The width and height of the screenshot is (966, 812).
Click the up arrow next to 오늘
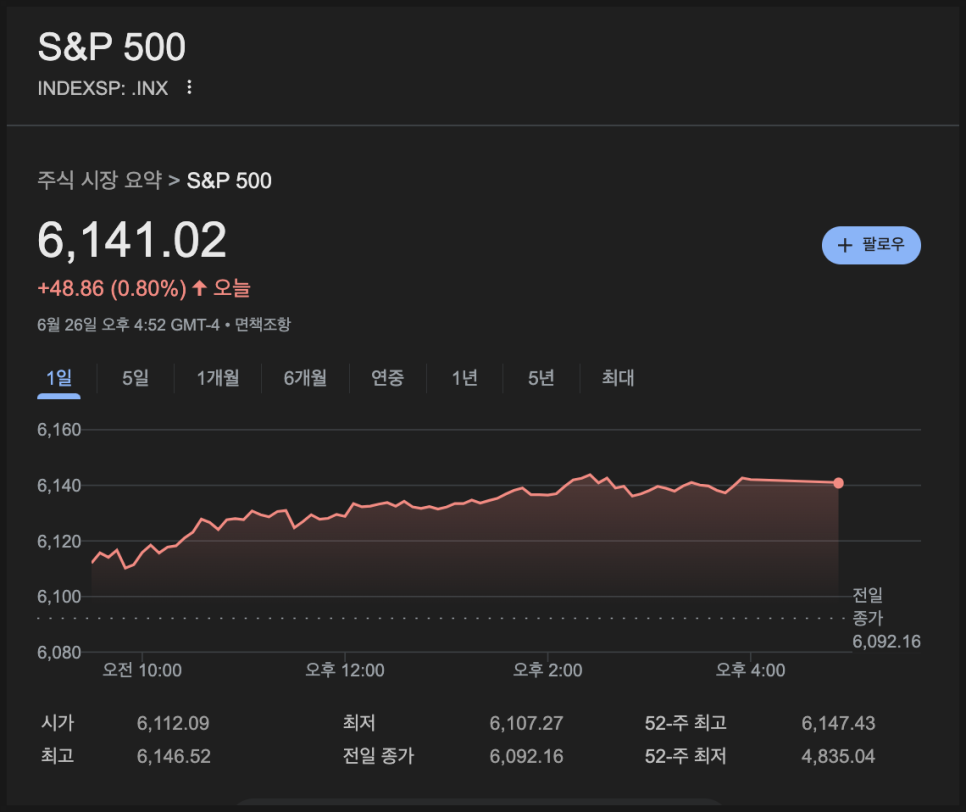tap(199, 288)
